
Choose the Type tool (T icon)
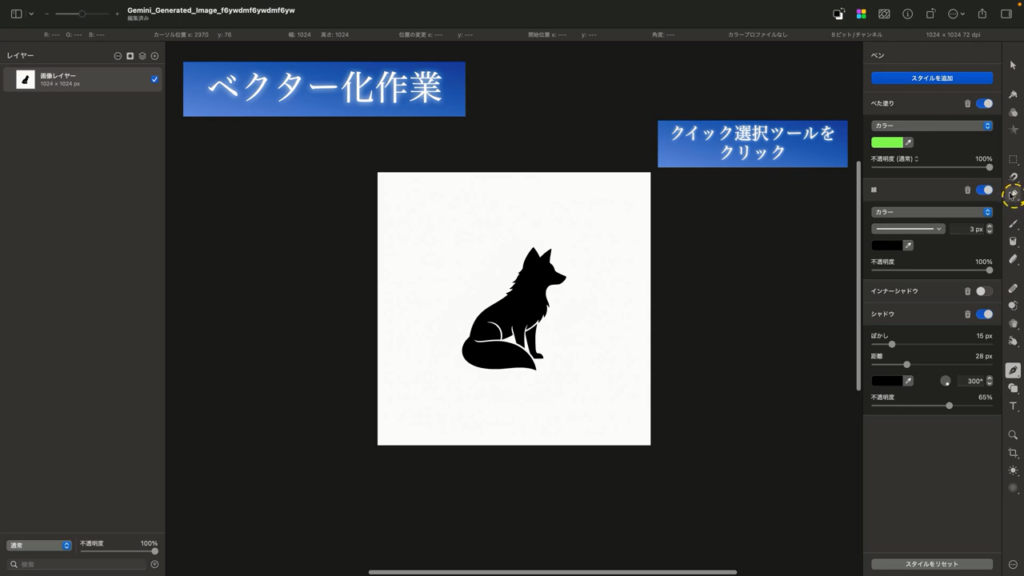(x=1013, y=406)
